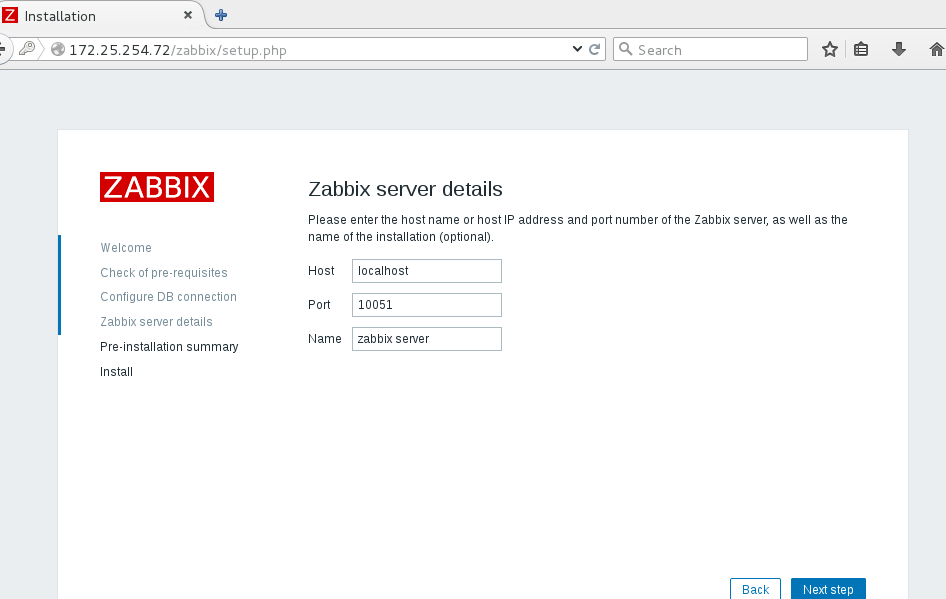Image resolution: width=946 pixels, height=599 pixels.
Task: Edit the Port field 10051
Action: 427,305
